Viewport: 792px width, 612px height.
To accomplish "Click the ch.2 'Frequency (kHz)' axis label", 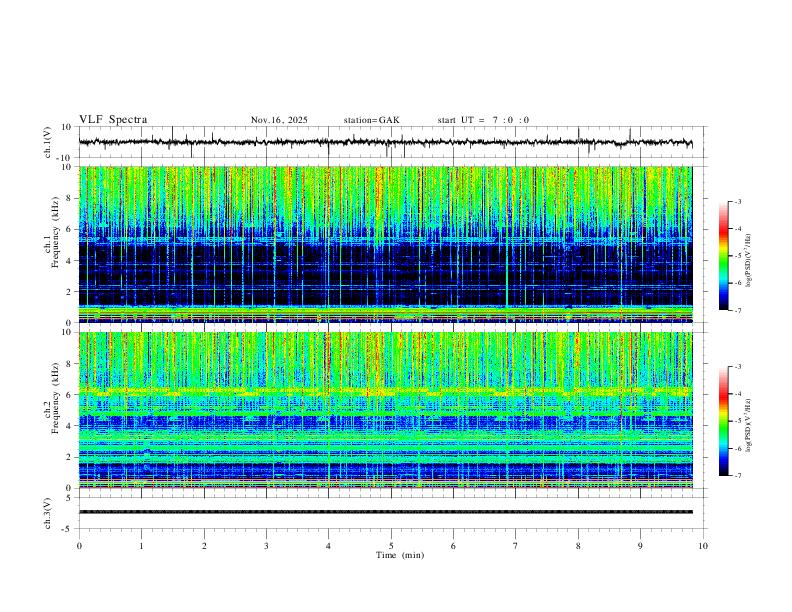I will (x=55, y=397).
